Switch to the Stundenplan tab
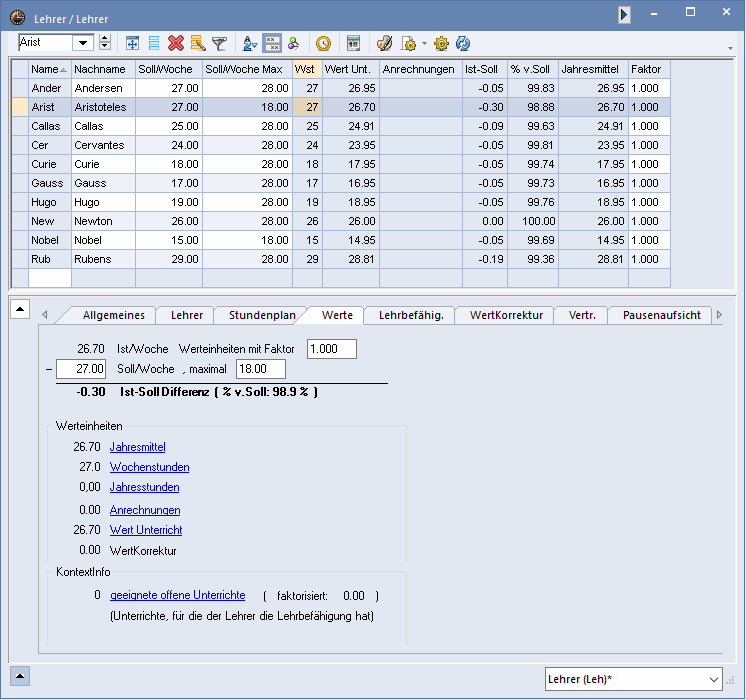This screenshot has height=700, width=746. [x=262, y=315]
